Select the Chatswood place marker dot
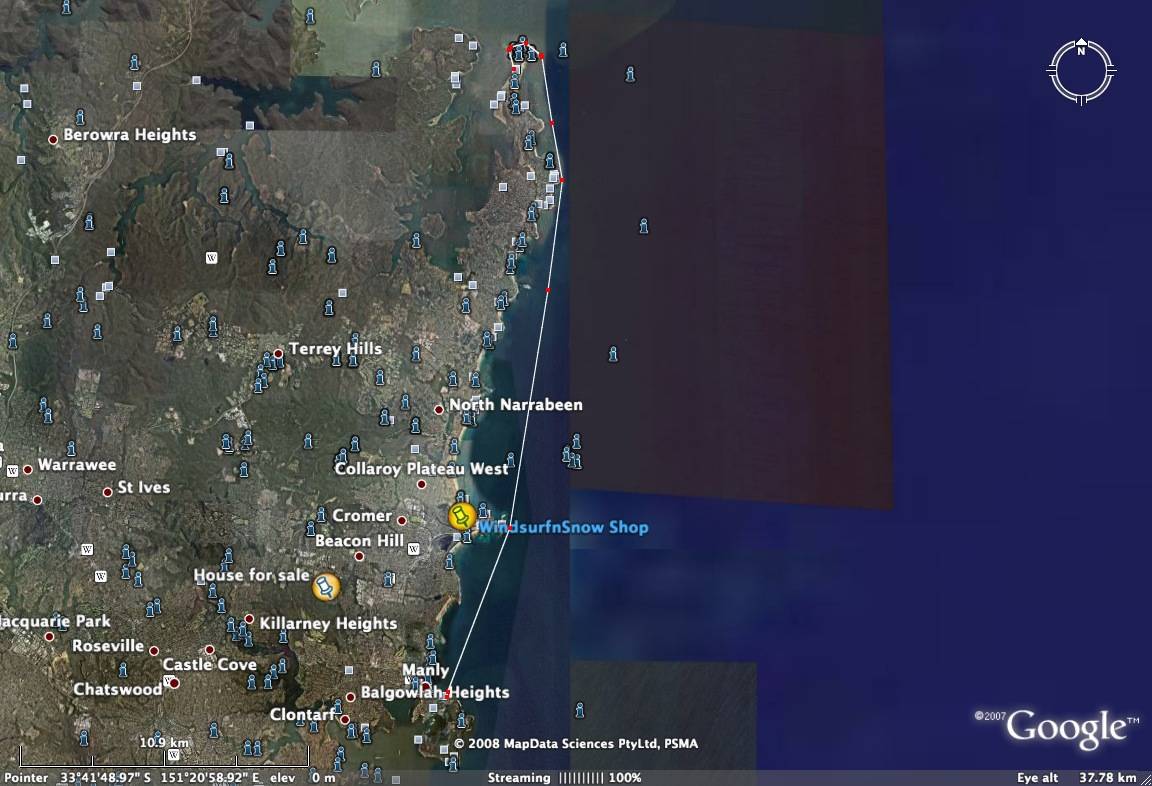The height and width of the screenshot is (786, 1152). coord(174,683)
